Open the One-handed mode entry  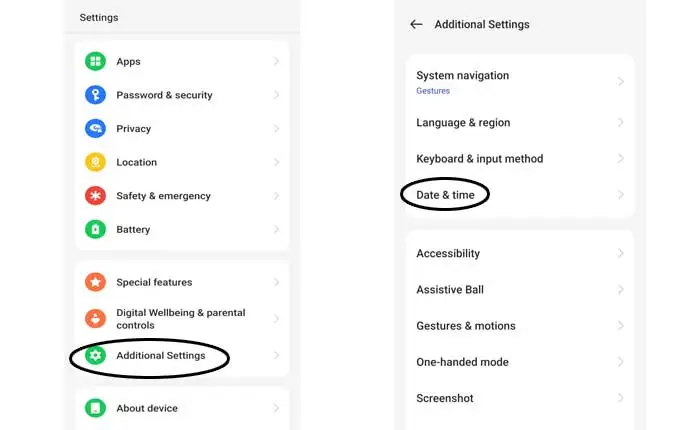462,362
